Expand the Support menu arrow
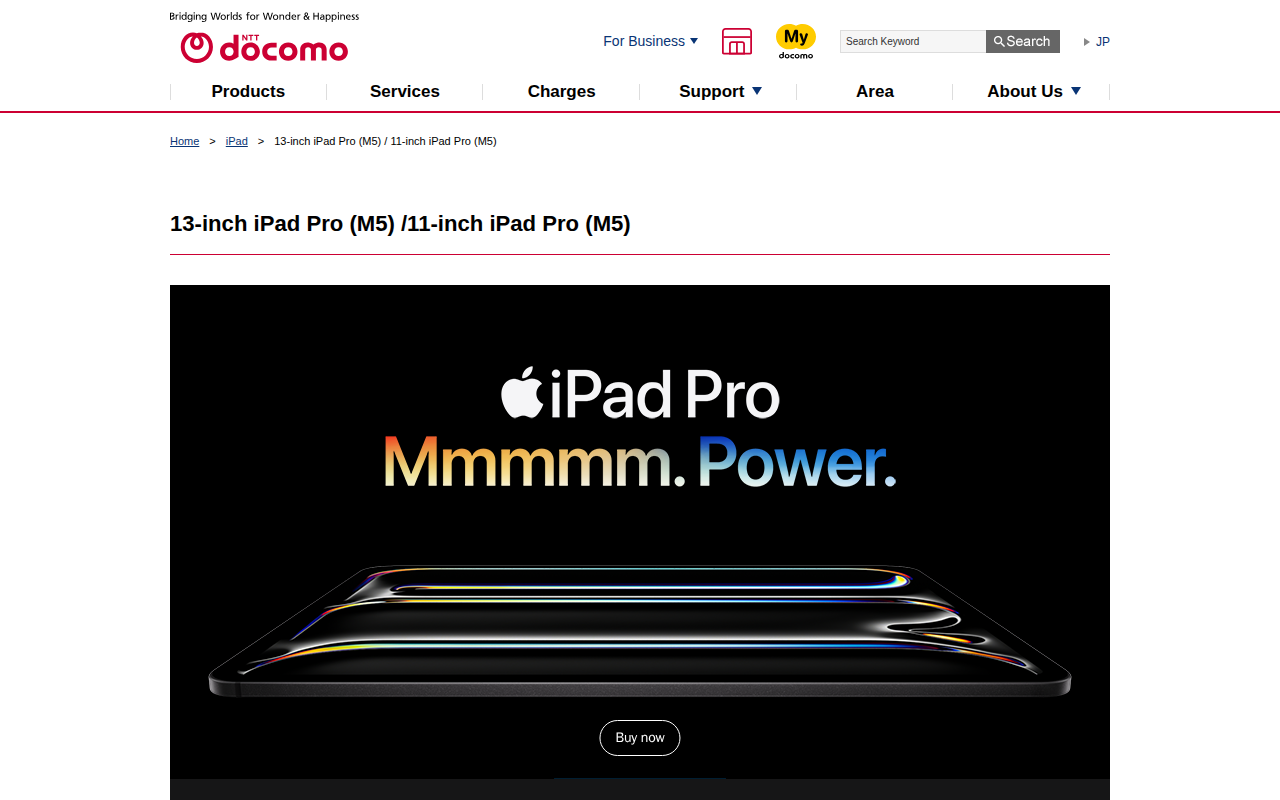The image size is (1280, 800). point(757,91)
